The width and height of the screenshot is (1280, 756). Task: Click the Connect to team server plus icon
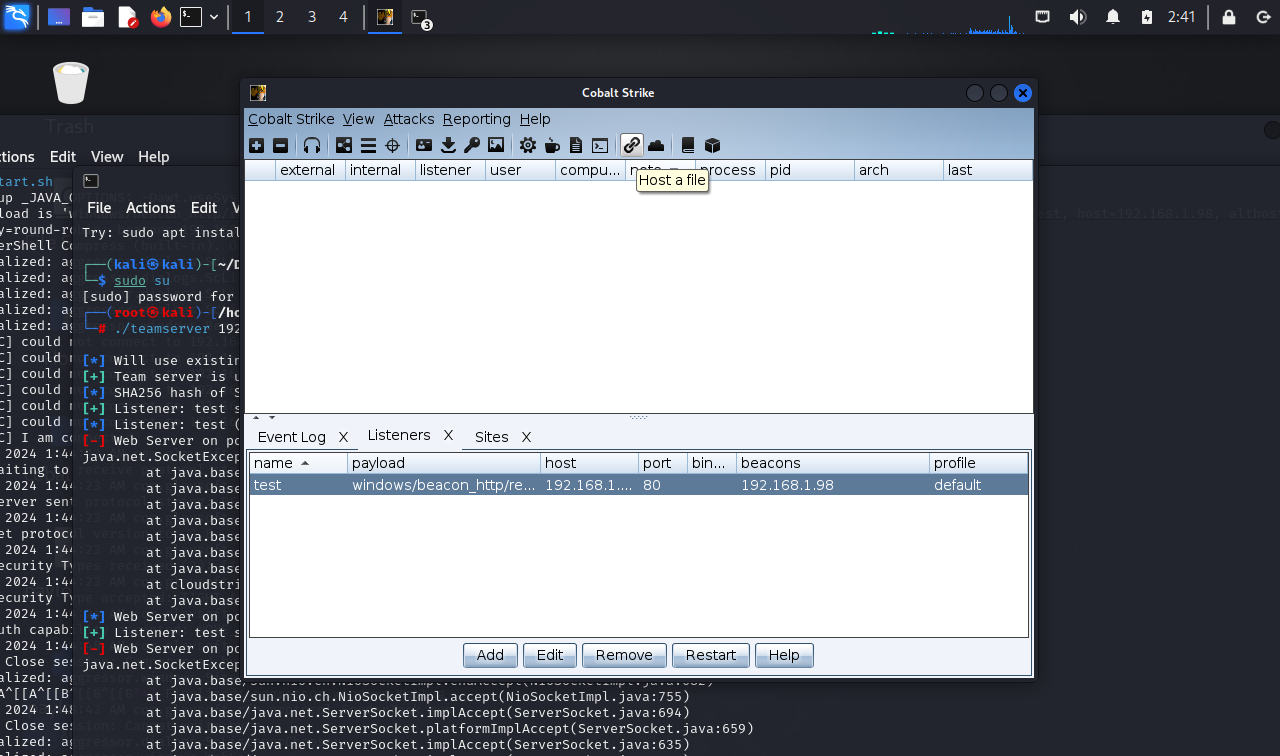[257, 146]
